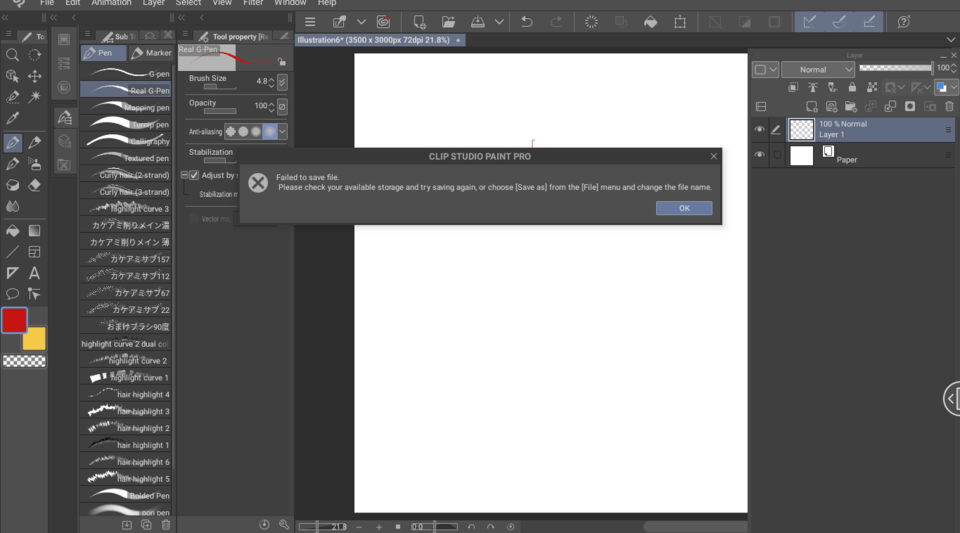Click the Clear (sparkle) icon in command bar
The width and height of the screenshot is (960, 533).
tap(591, 22)
